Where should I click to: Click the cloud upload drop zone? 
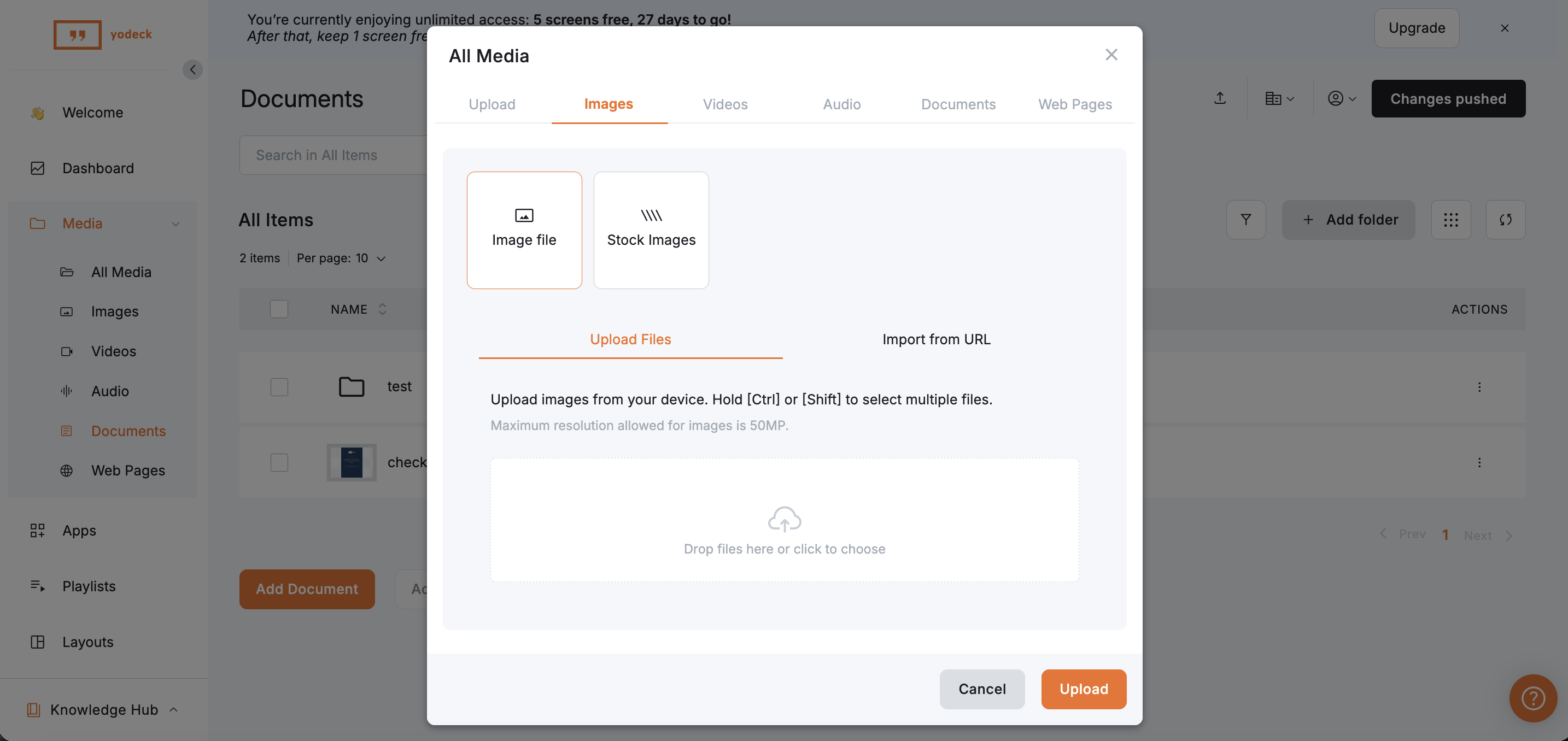point(784,520)
